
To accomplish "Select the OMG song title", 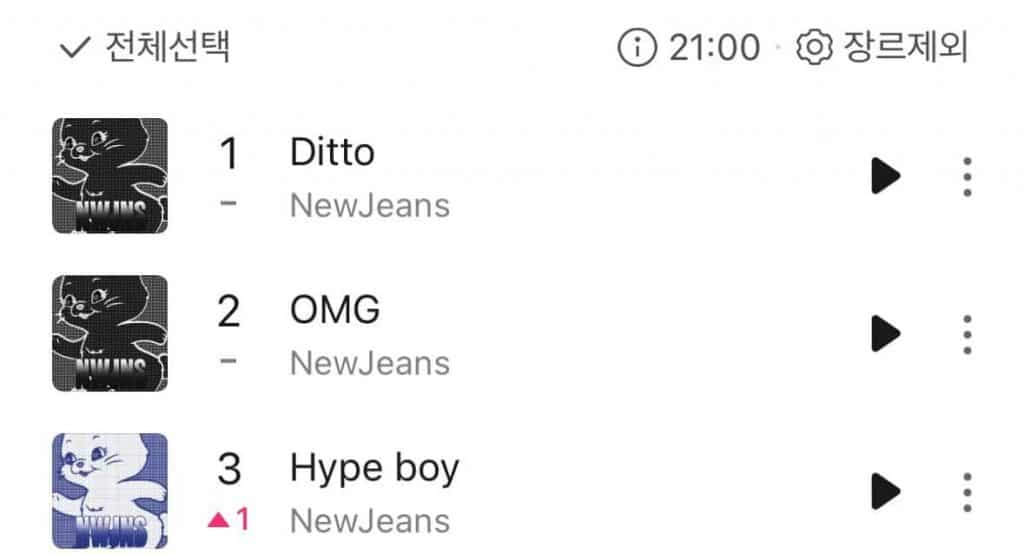I will click(x=334, y=310).
